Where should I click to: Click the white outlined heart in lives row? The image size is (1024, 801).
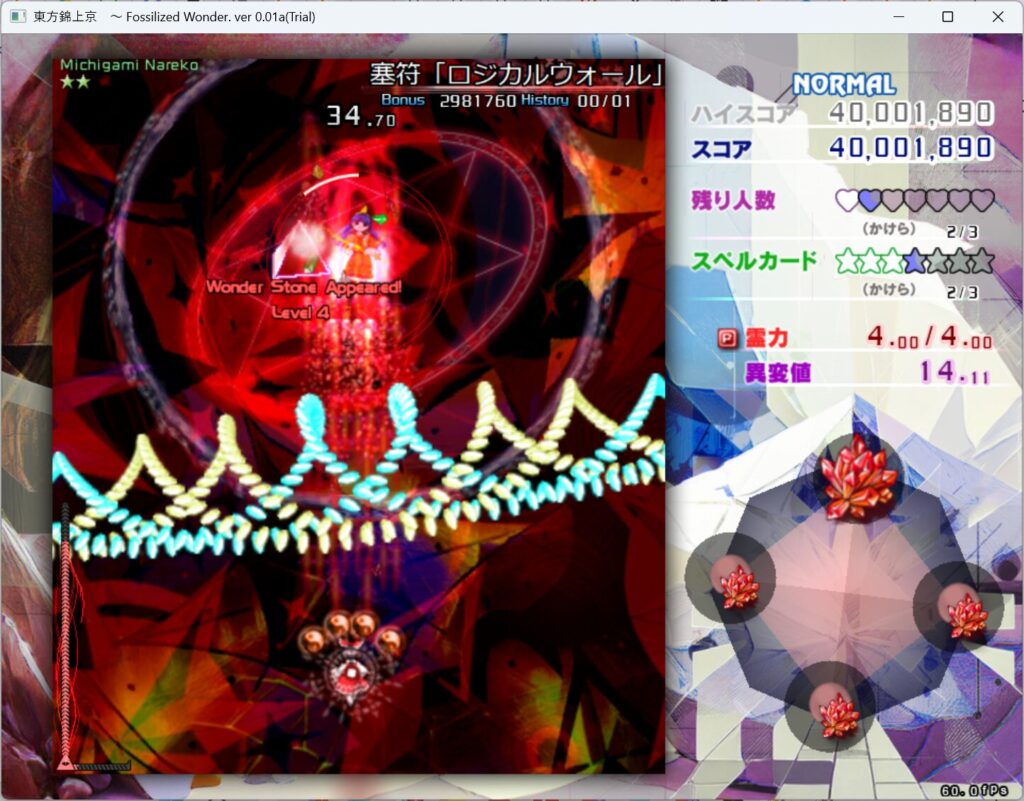point(847,200)
